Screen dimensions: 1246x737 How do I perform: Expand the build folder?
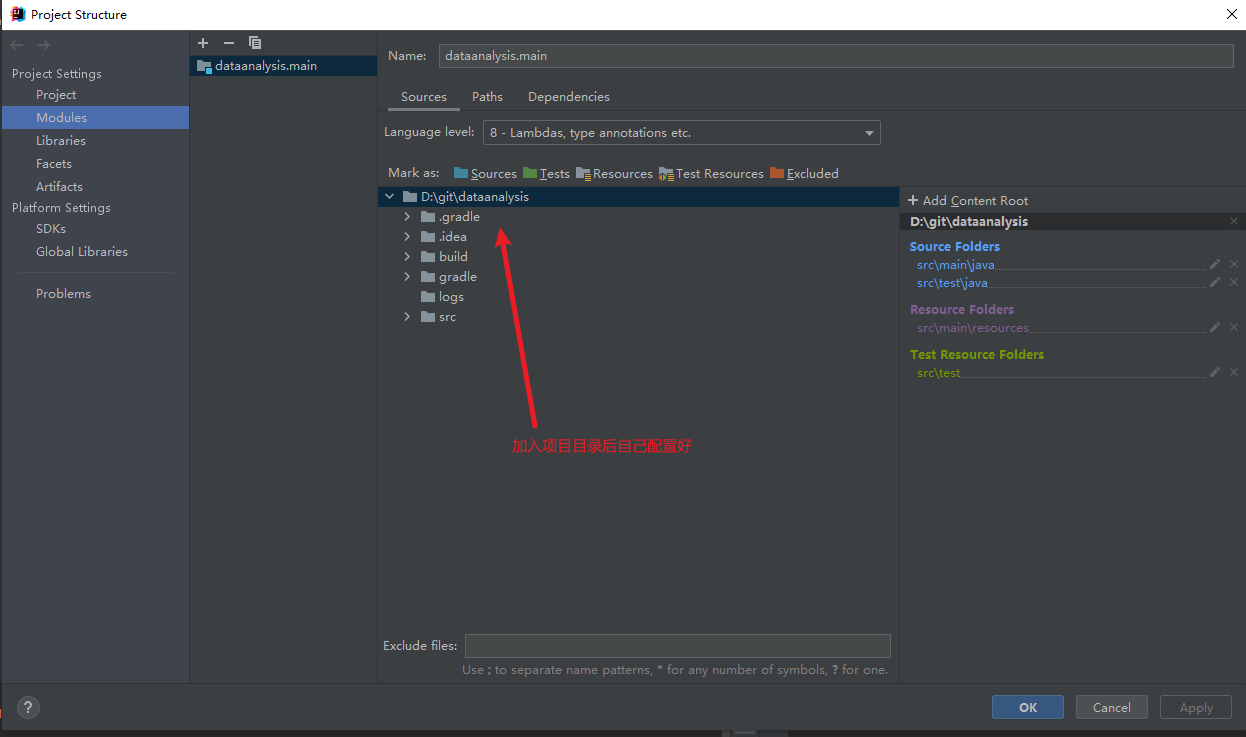tap(407, 257)
